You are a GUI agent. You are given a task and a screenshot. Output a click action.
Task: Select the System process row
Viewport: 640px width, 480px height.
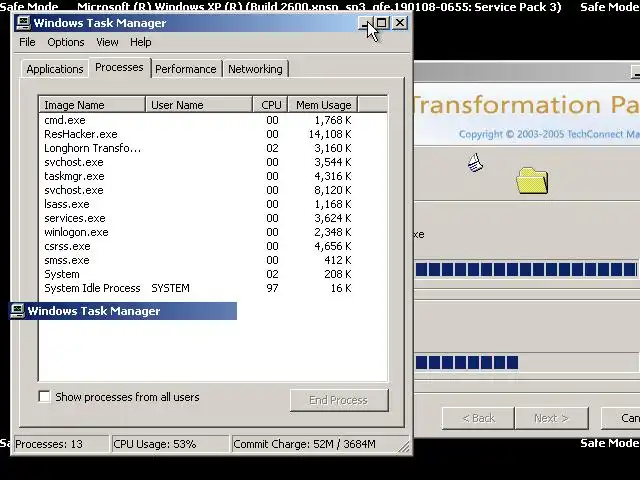click(213, 274)
